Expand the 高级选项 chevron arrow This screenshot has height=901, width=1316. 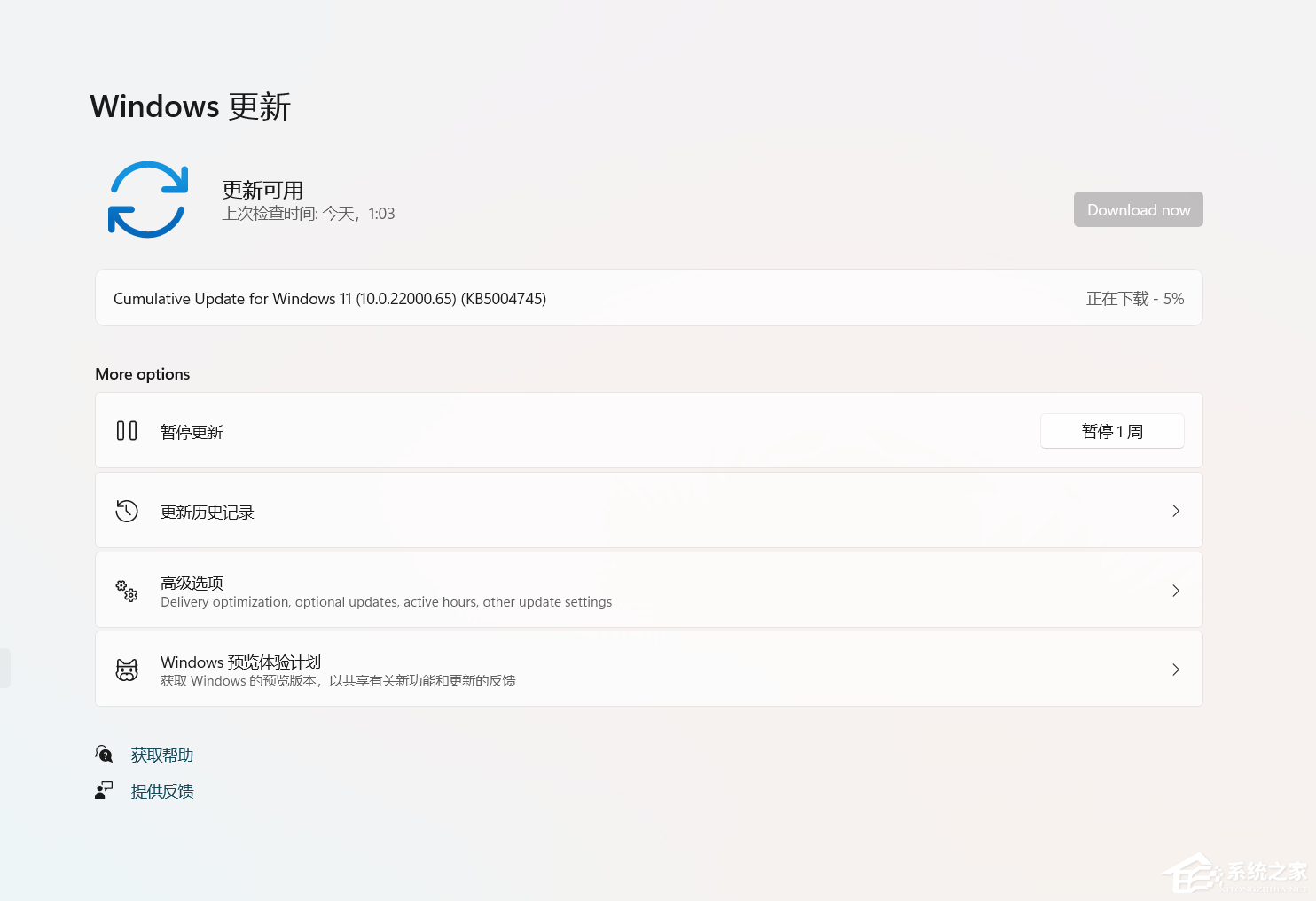[1176, 591]
